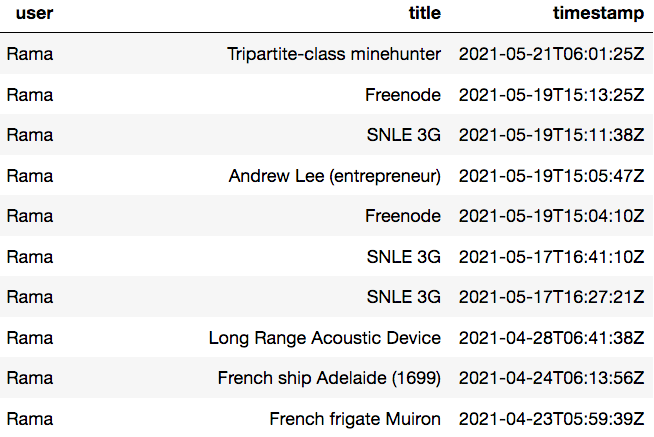Select the 'French frigate Muiron' cell

(355, 419)
